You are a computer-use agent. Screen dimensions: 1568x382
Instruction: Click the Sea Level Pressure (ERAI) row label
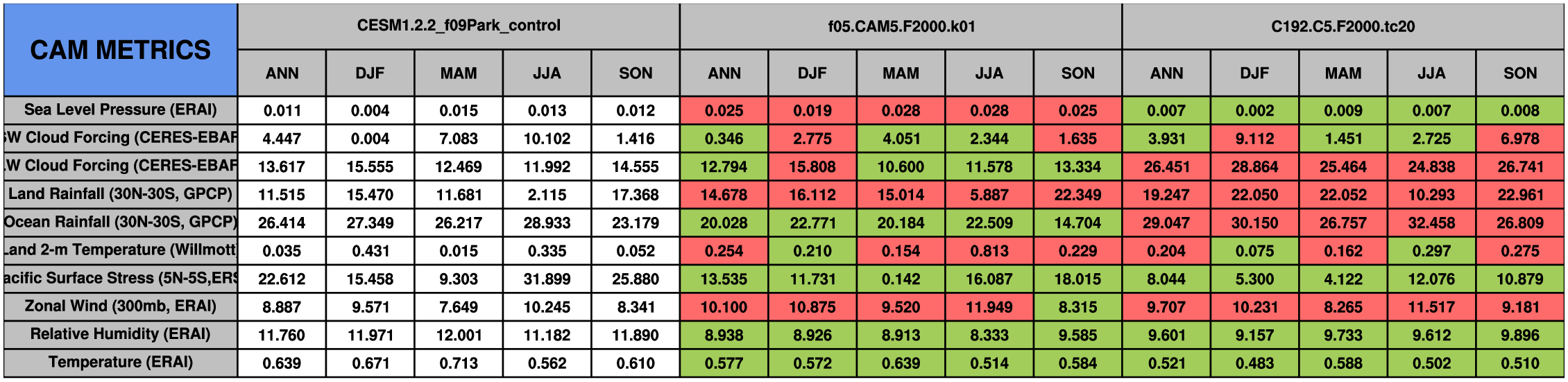click(120, 110)
